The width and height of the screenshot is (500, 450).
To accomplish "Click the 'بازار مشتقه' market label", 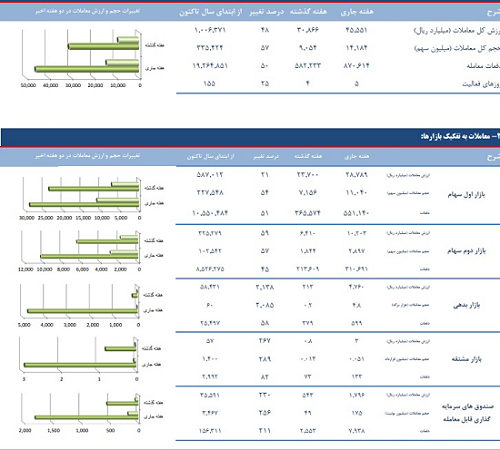I will 466,359.
